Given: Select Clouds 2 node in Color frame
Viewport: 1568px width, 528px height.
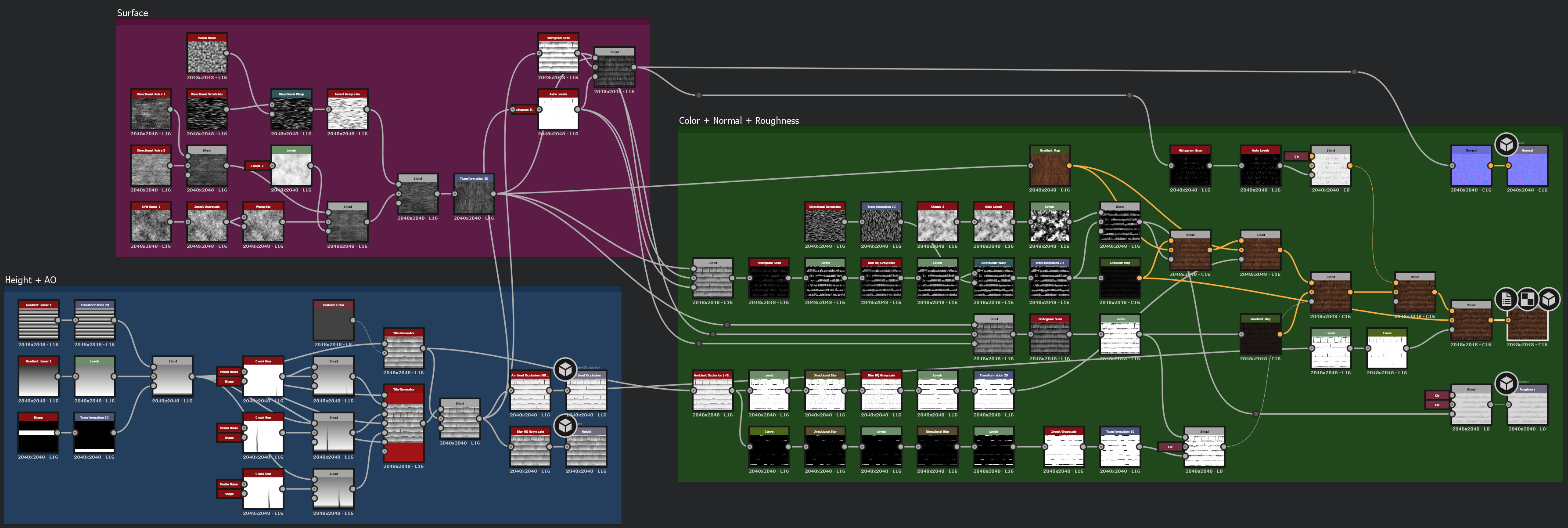Looking at the screenshot, I should (x=937, y=222).
